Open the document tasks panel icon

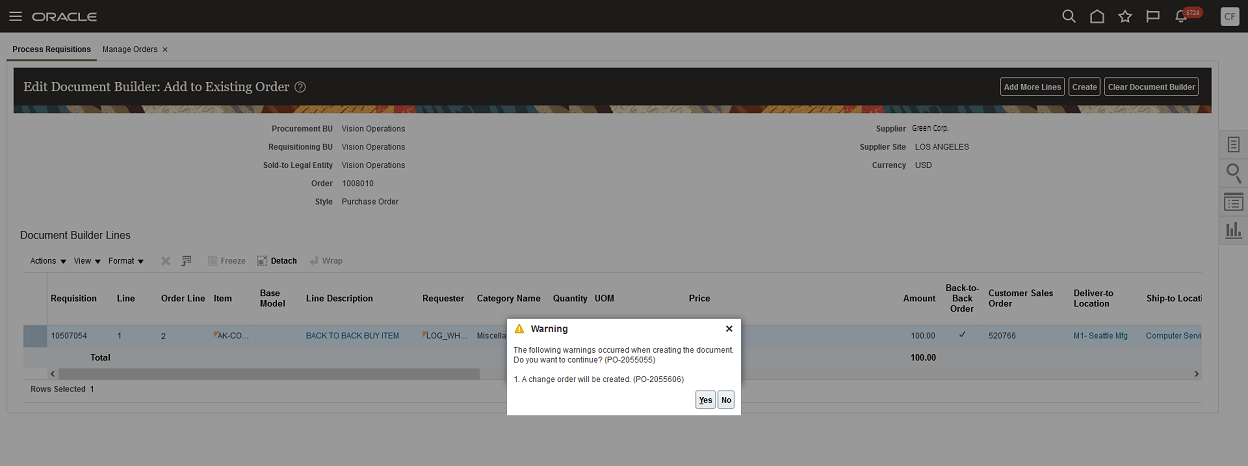pos(1234,145)
